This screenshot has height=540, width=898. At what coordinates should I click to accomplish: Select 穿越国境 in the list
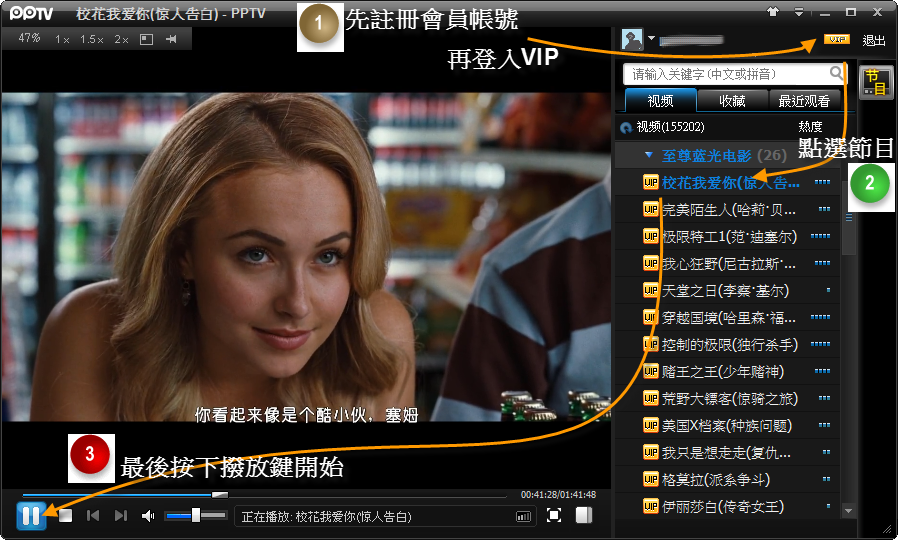coord(728,317)
